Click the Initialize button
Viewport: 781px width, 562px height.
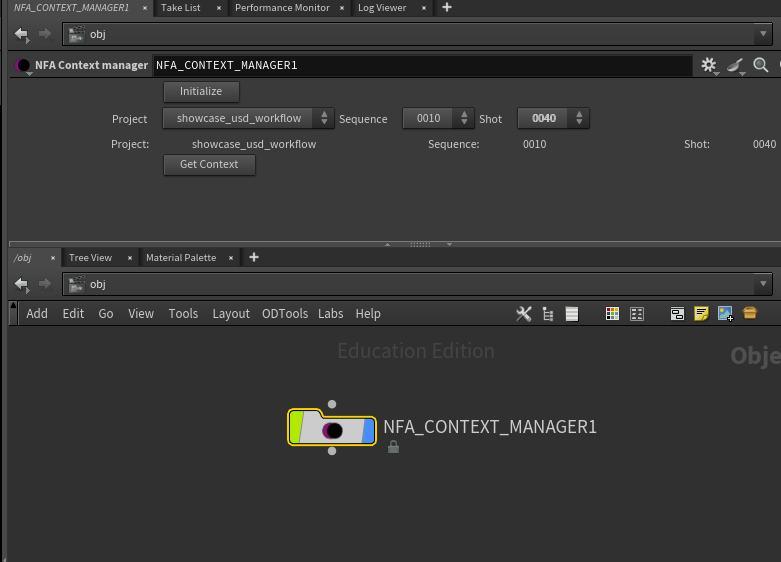pyautogui.click(x=201, y=92)
